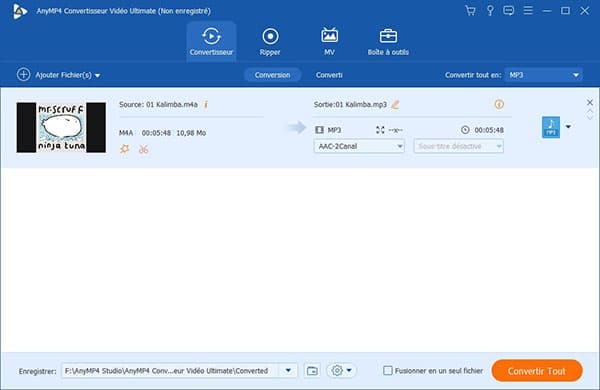
Task: Click the 10,98 Mo file size
Action: (x=191, y=133)
